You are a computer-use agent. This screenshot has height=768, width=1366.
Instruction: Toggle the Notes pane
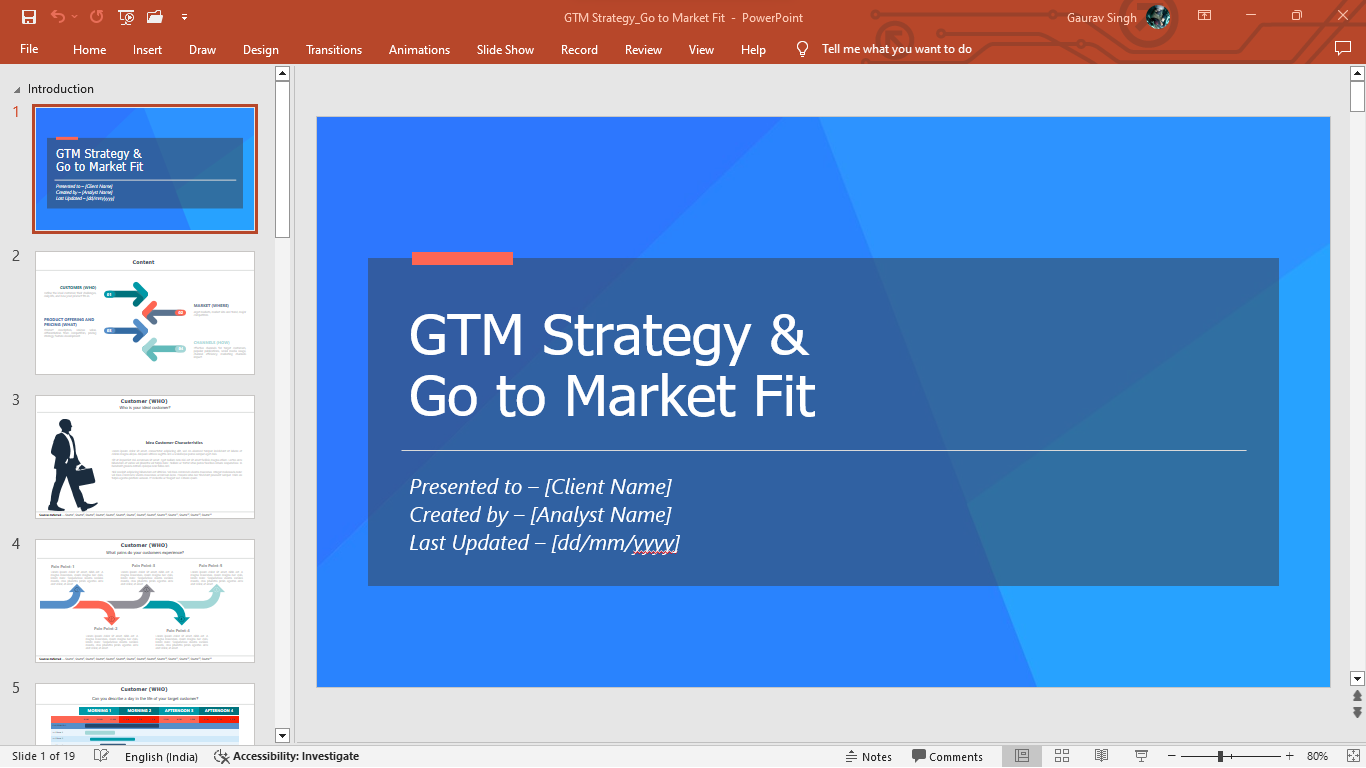pos(868,757)
